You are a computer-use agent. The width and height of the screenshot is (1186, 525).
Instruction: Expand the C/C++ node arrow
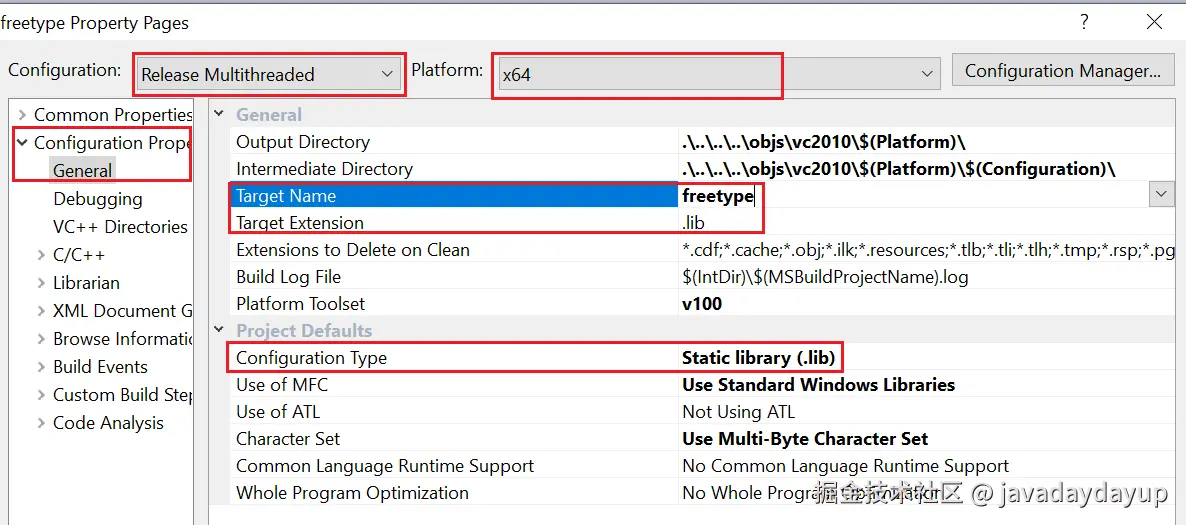[x=41, y=255]
